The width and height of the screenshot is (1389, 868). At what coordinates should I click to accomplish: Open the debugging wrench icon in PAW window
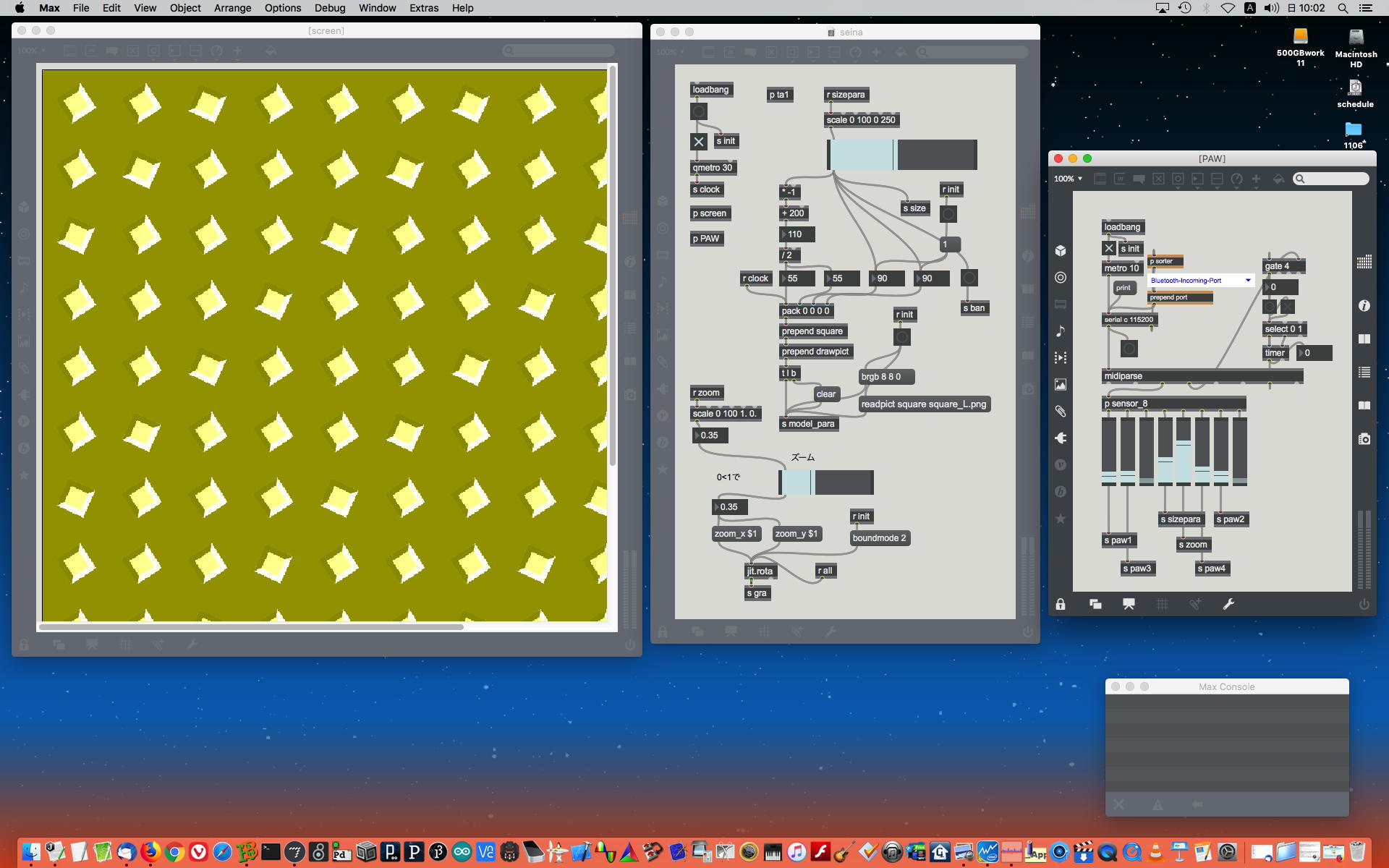(1228, 605)
